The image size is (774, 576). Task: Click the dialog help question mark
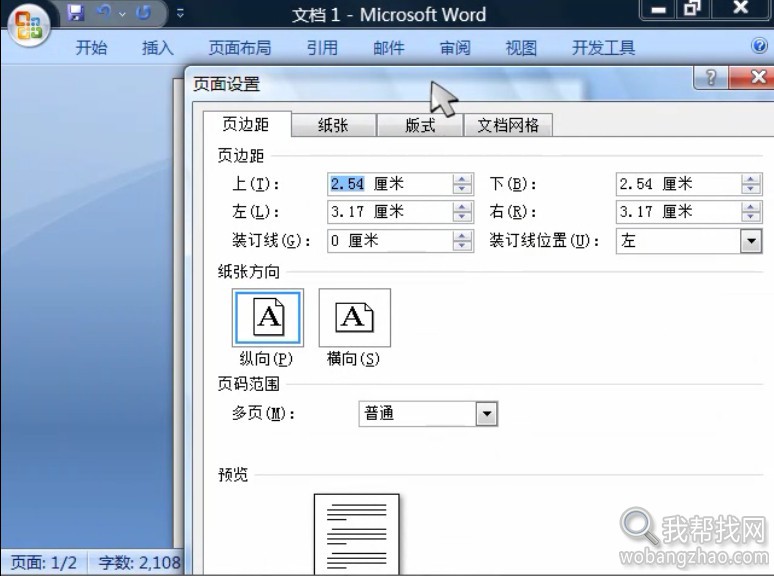(711, 77)
